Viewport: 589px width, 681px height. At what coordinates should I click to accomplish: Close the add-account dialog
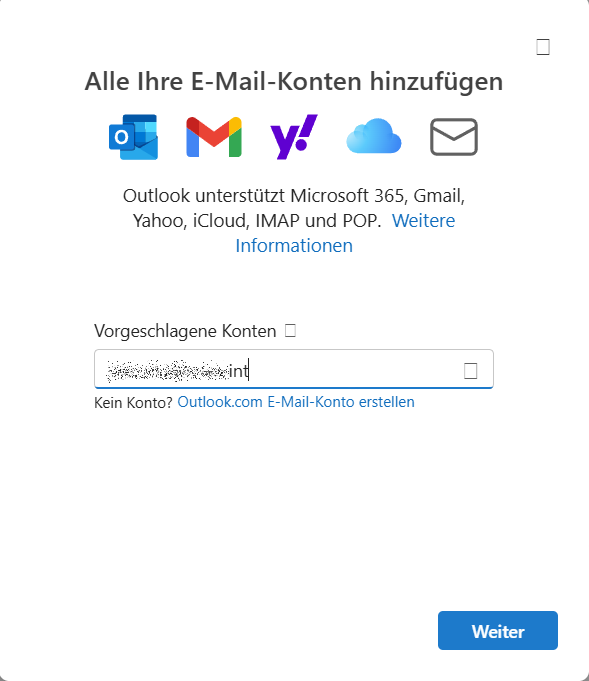(x=543, y=47)
